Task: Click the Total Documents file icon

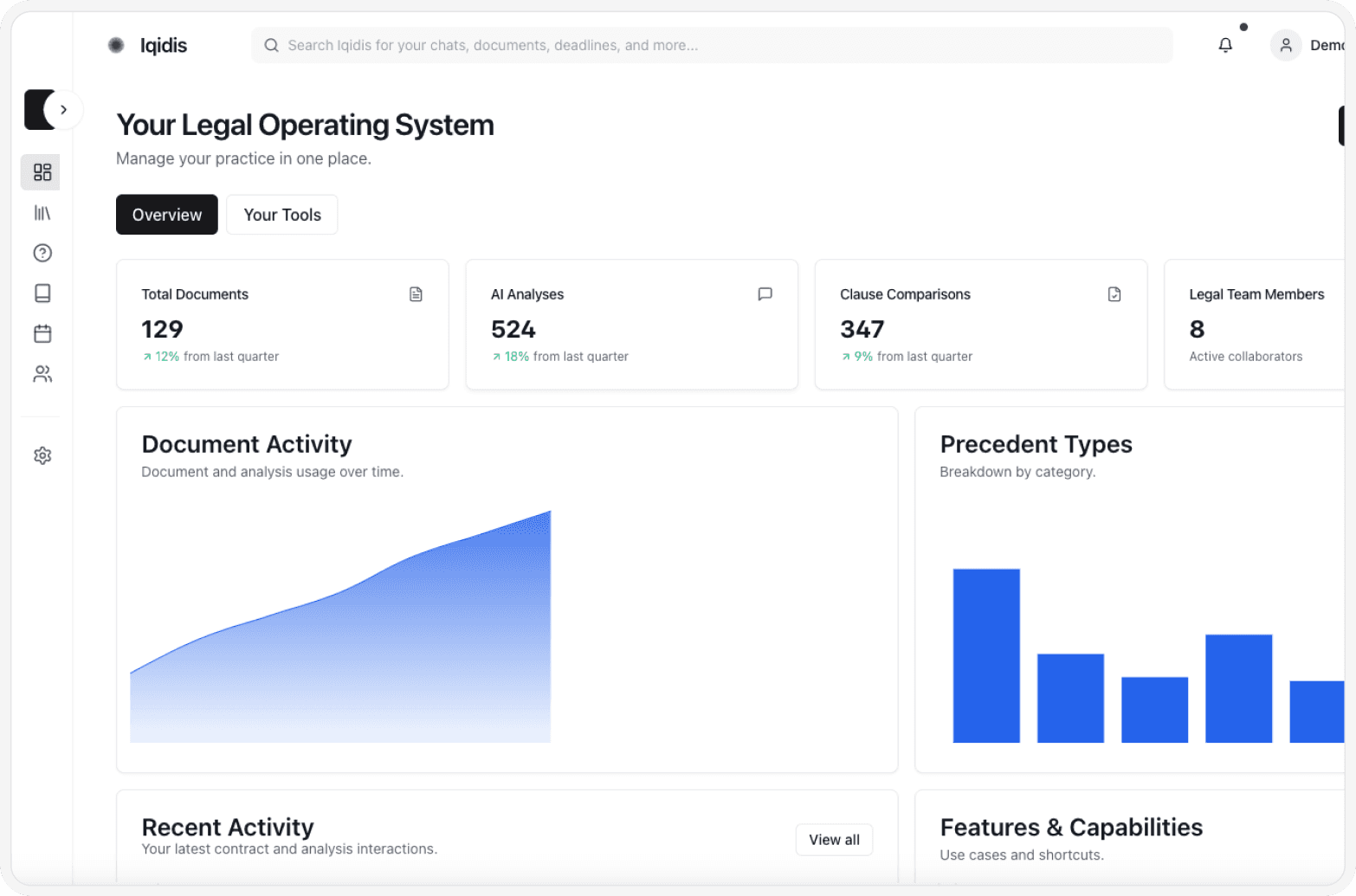Action: pyautogui.click(x=416, y=294)
